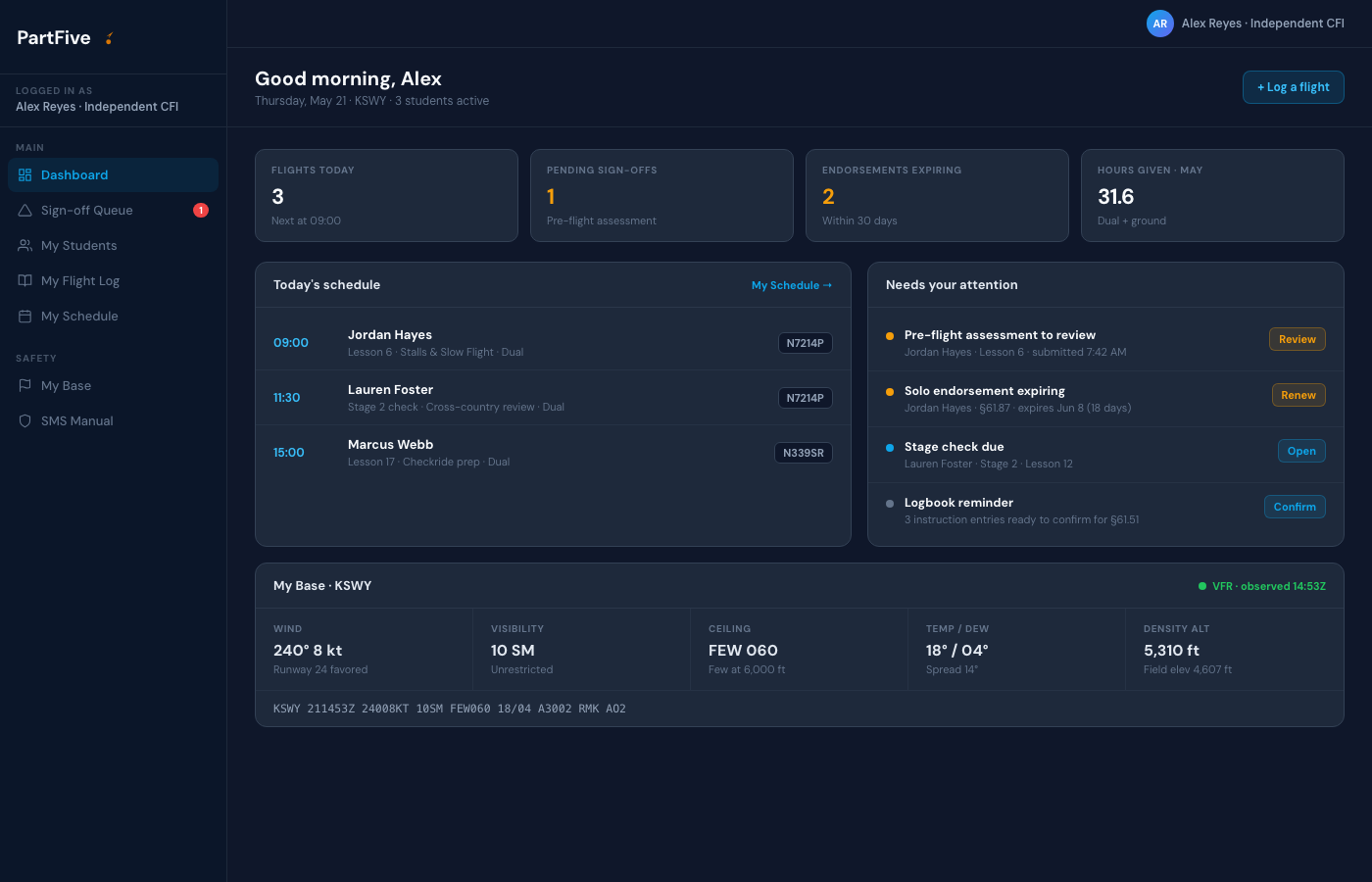Click the N339SR aircraft tag
The image size is (1372, 882).
click(x=804, y=453)
